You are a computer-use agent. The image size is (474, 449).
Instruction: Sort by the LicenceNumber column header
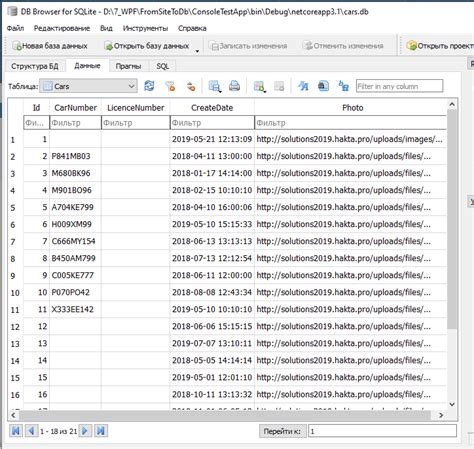pos(136,107)
